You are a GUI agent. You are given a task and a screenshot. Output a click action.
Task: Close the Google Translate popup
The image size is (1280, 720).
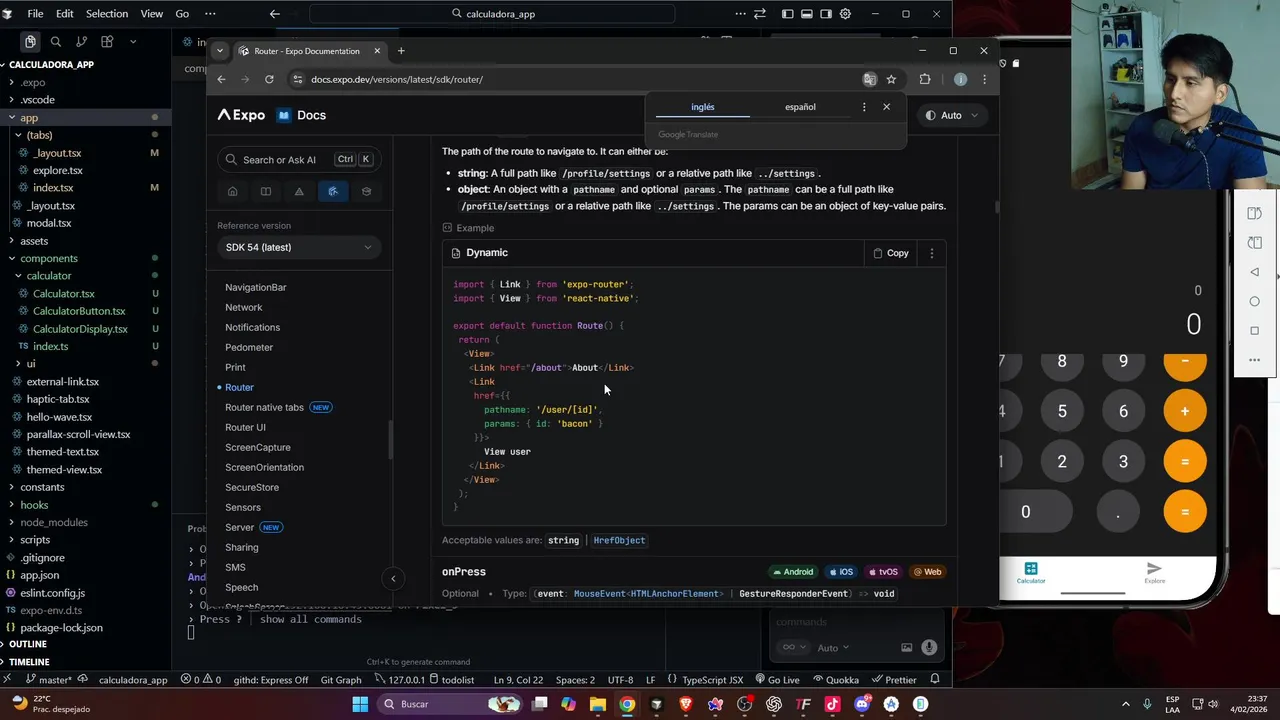pos(886,107)
